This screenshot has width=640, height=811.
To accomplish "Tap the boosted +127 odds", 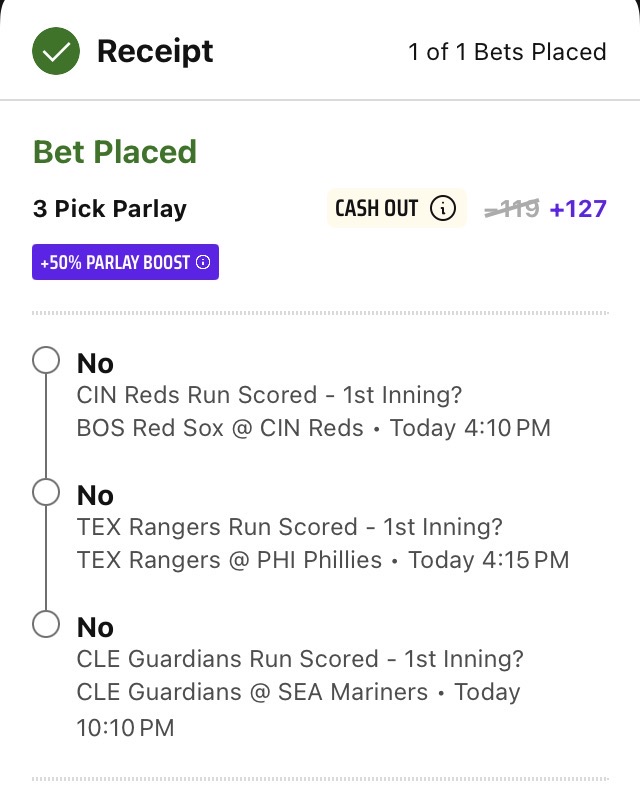I will point(578,209).
